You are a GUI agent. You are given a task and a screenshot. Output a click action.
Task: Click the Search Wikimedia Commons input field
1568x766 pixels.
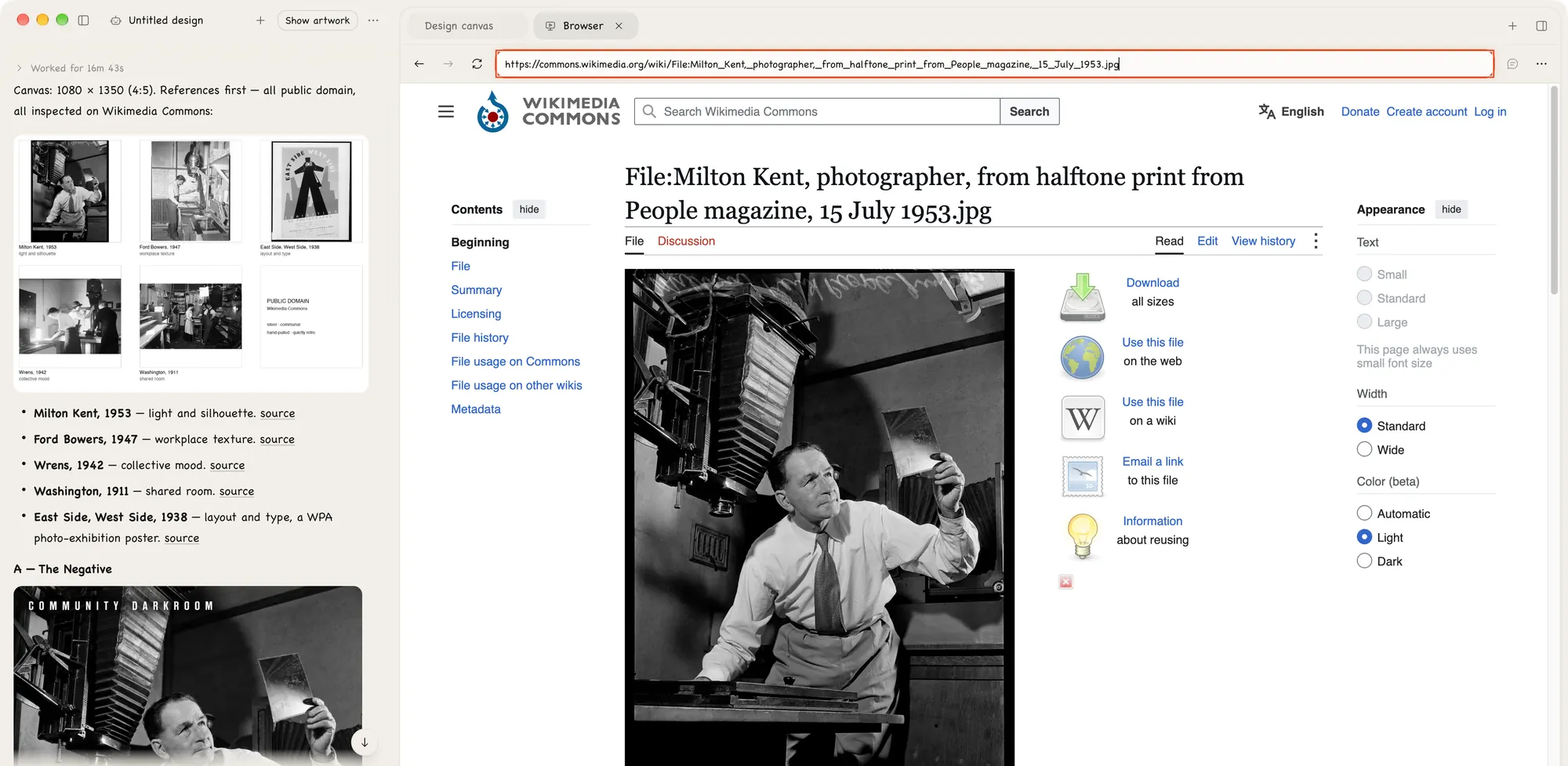(x=818, y=111)
